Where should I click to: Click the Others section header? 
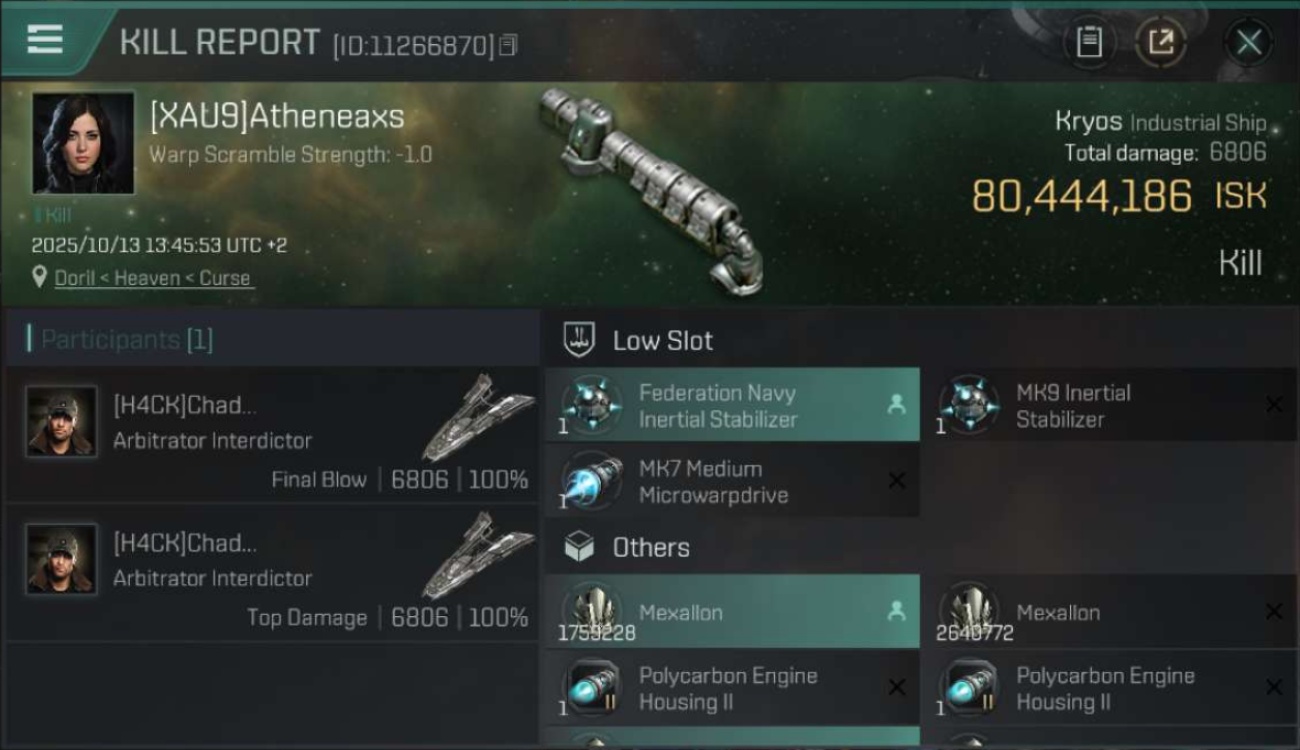coord(650,548)
